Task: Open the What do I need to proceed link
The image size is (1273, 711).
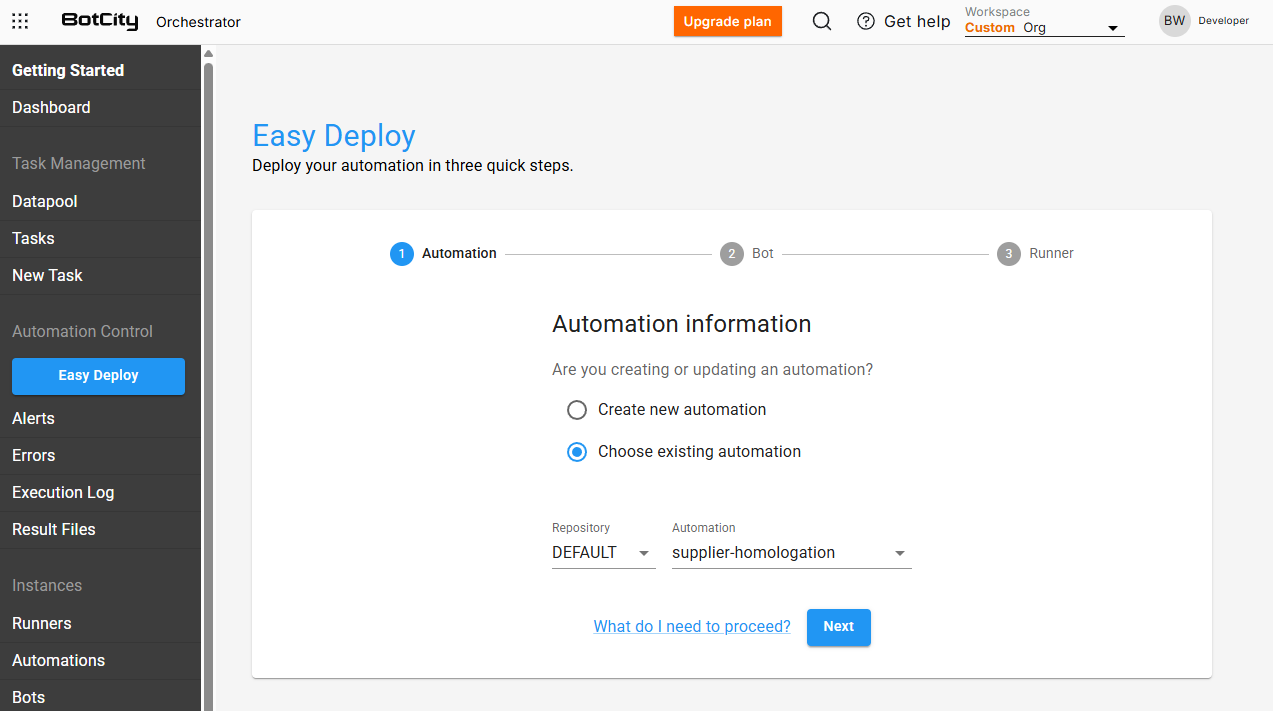Action: coord(692,627)
